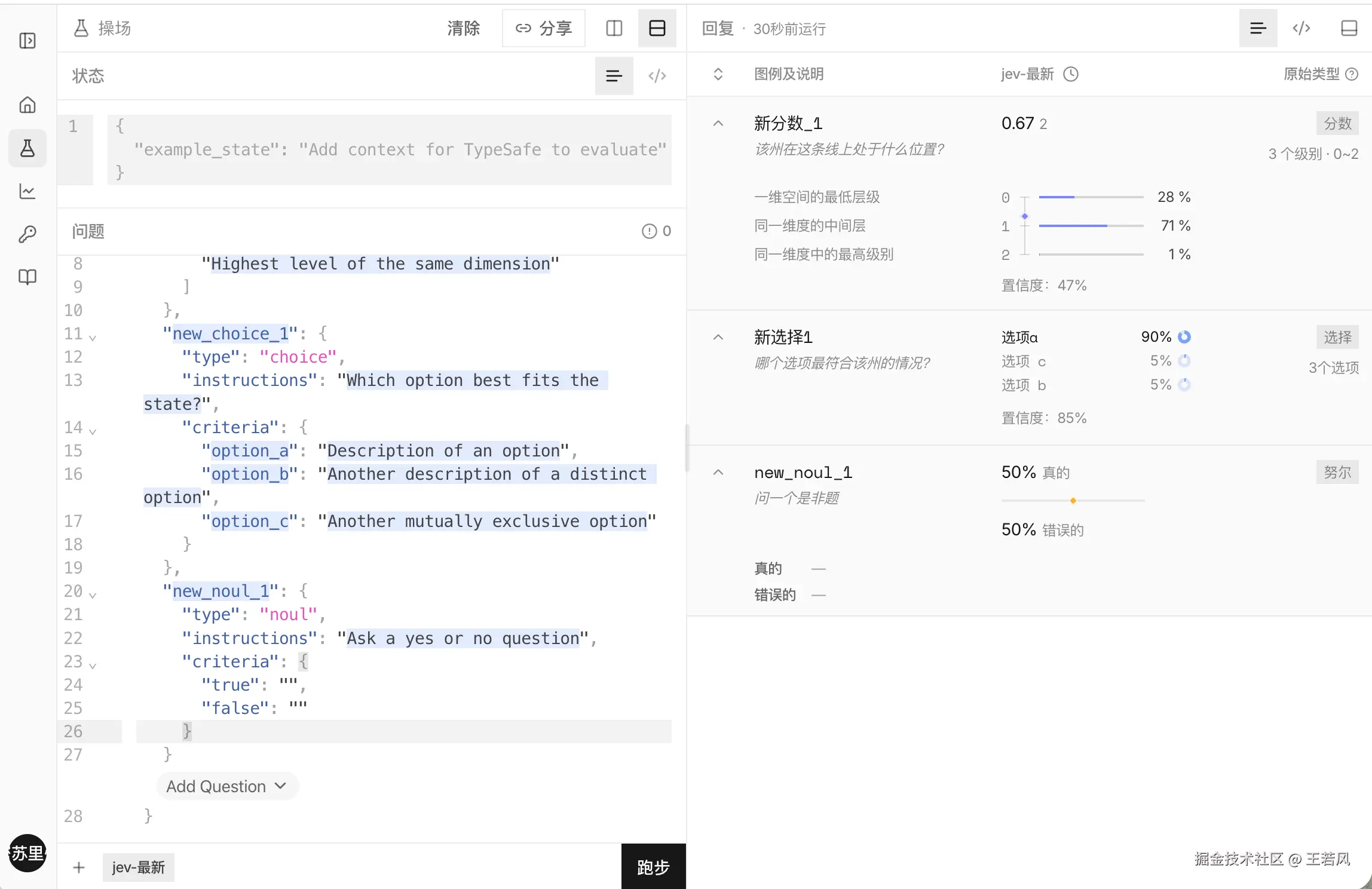The image size is (1372, 889).
Task: Click the 置信度: 85% text
Action: point(1044,418)
